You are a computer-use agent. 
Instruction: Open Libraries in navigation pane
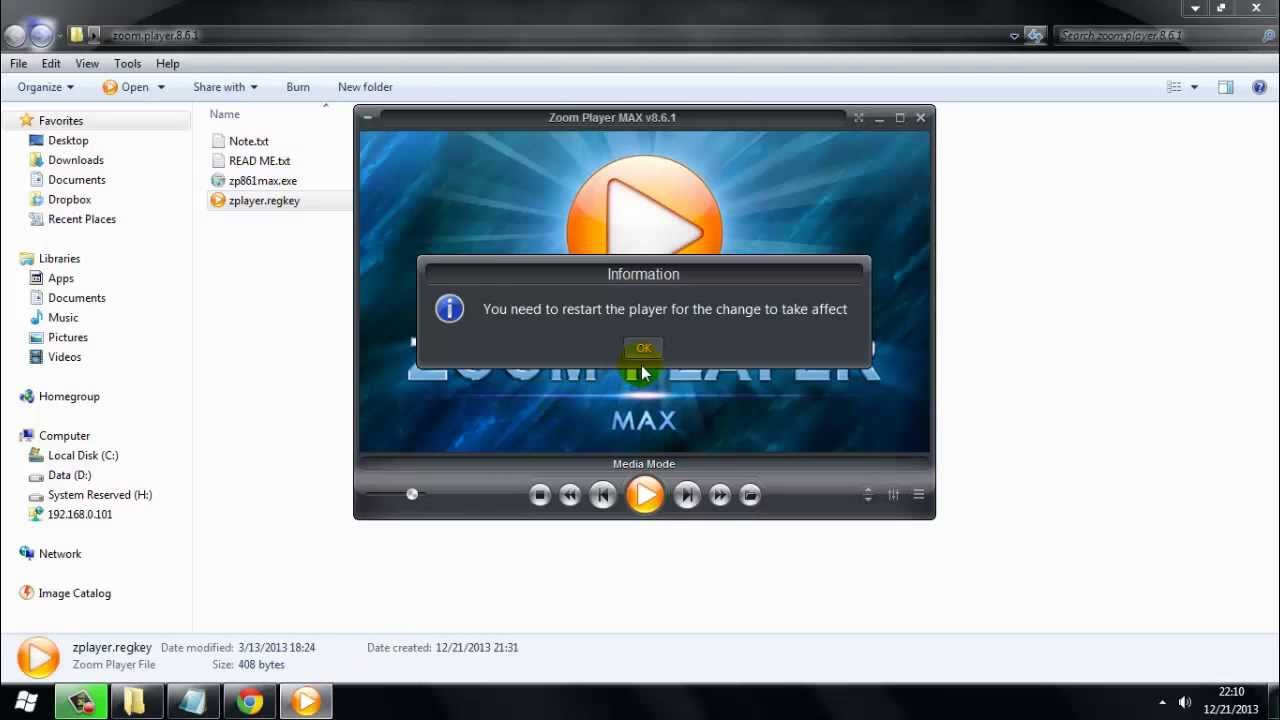59,259
